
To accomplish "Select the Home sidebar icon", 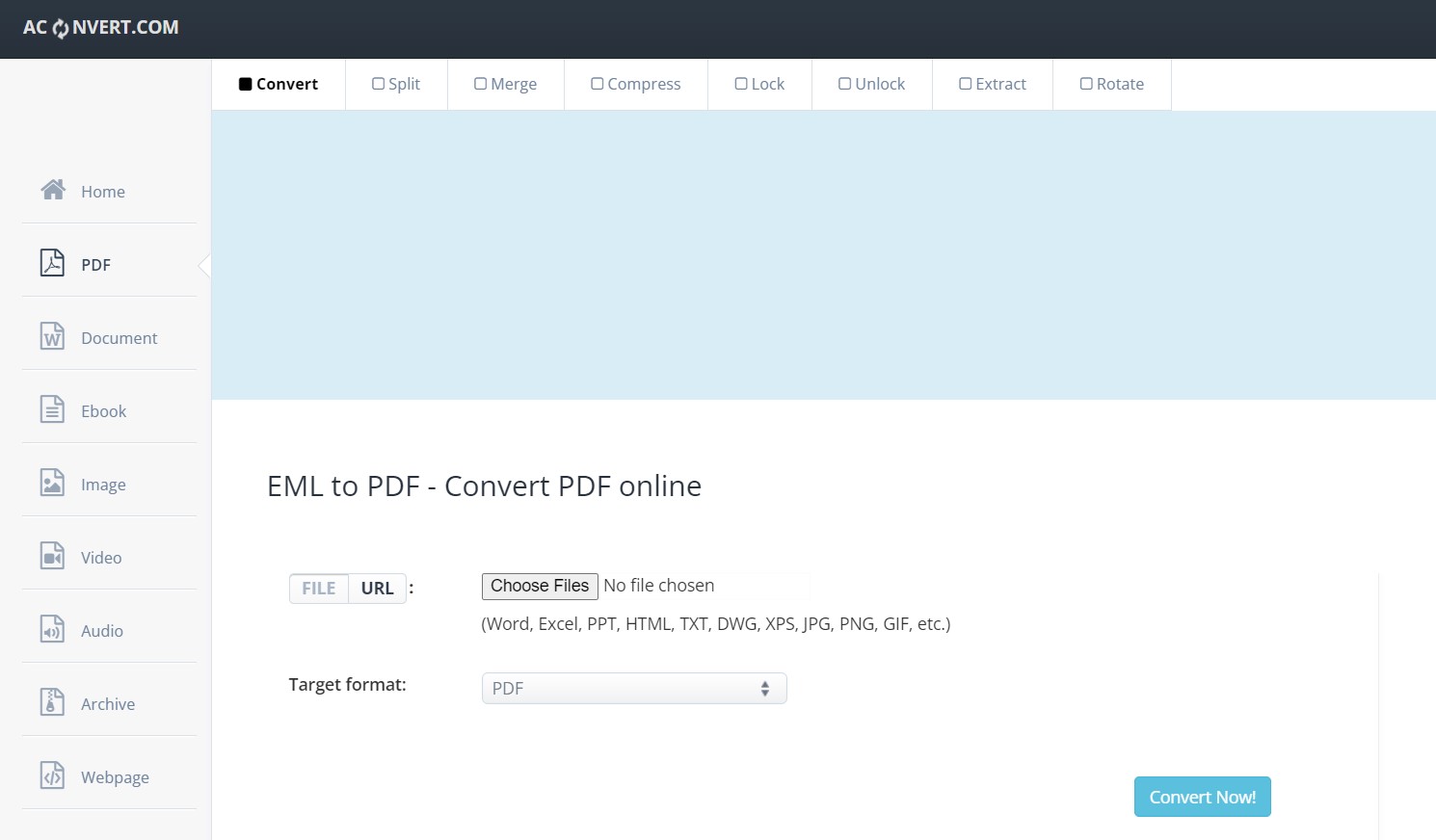I will coord(53,189).
